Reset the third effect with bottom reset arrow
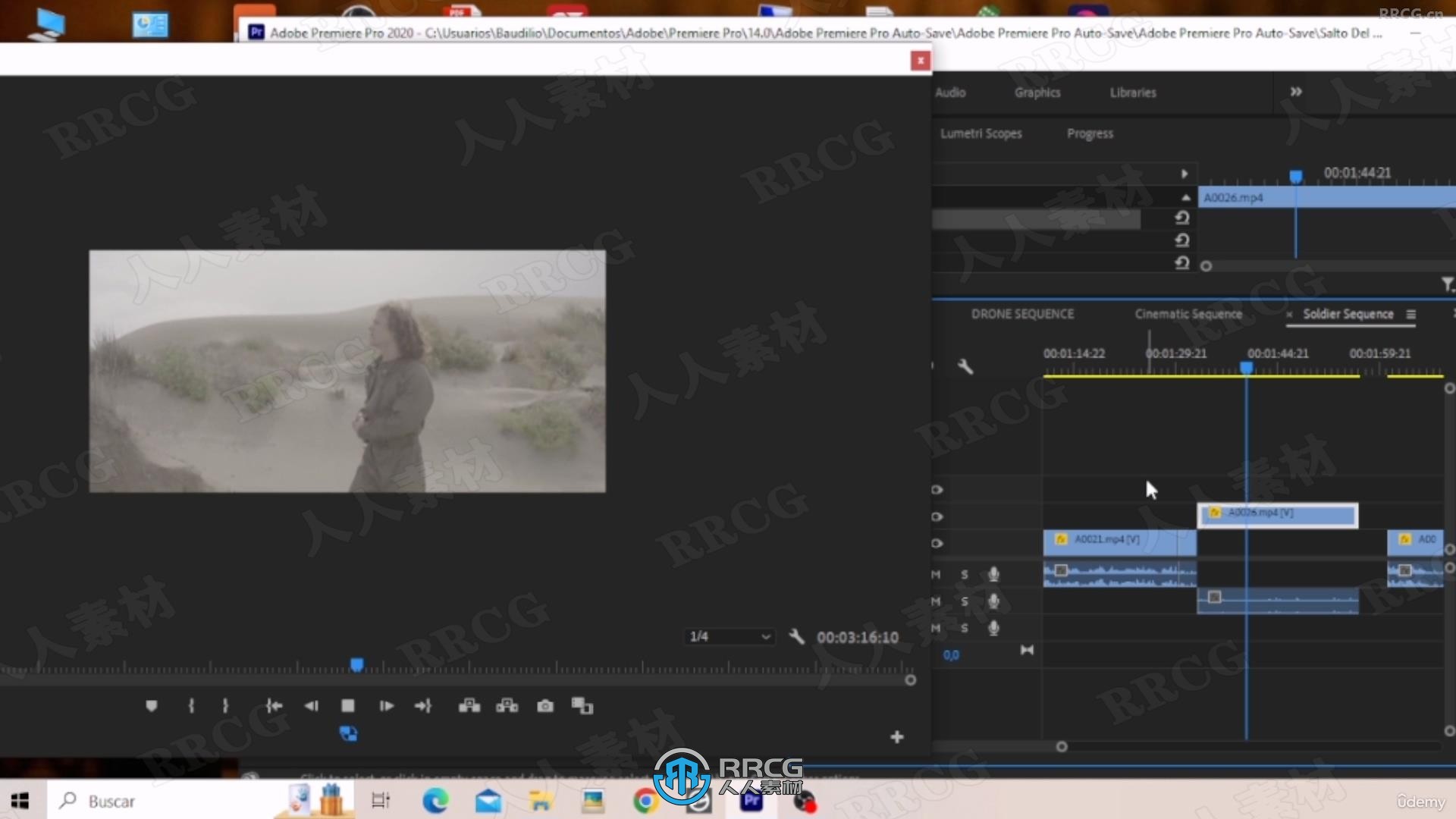Screen dimensions: 1456x819 (1181, 263)
